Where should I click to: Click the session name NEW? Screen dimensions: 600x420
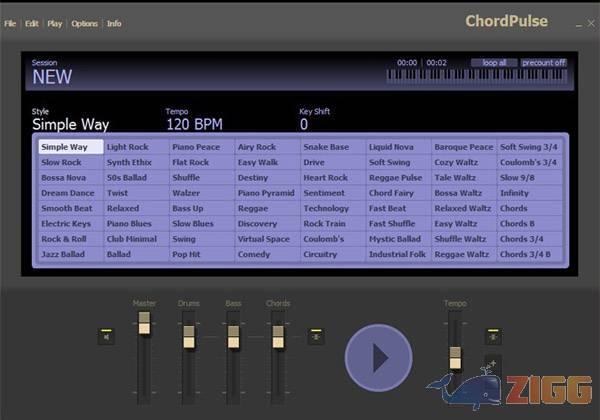52,76
